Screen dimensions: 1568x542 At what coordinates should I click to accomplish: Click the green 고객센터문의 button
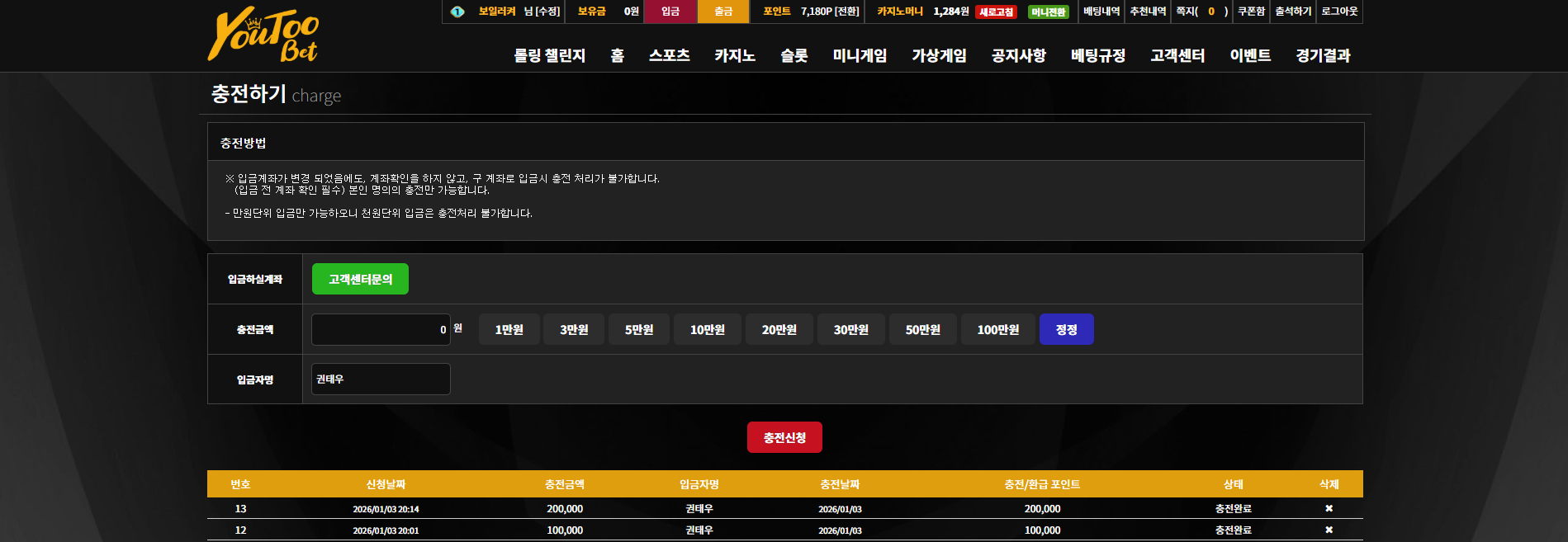(x=360, y=279)
